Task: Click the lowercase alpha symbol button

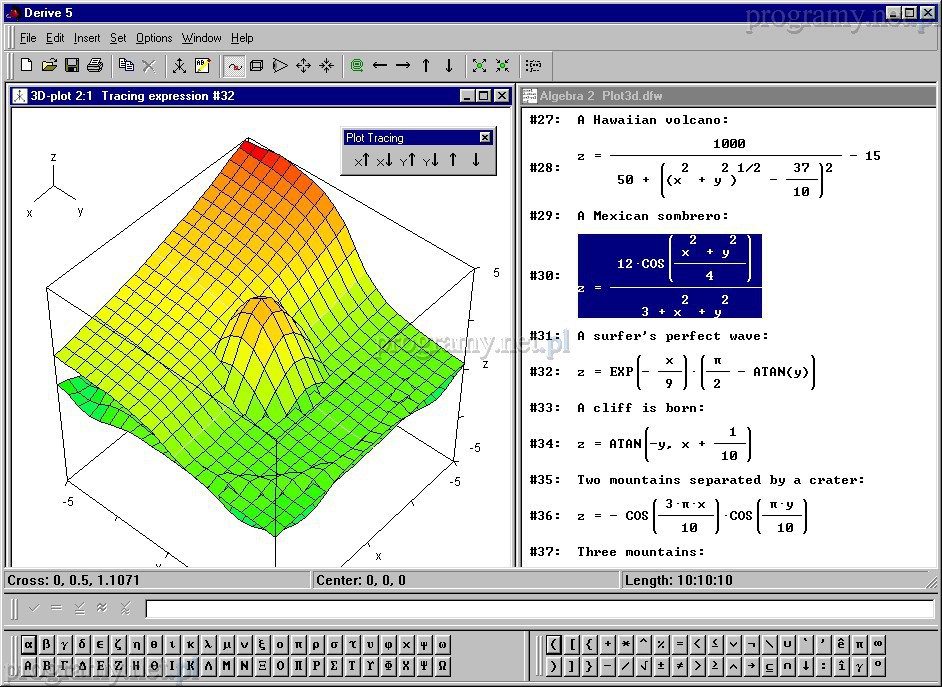Action: [x=29, y=644]
